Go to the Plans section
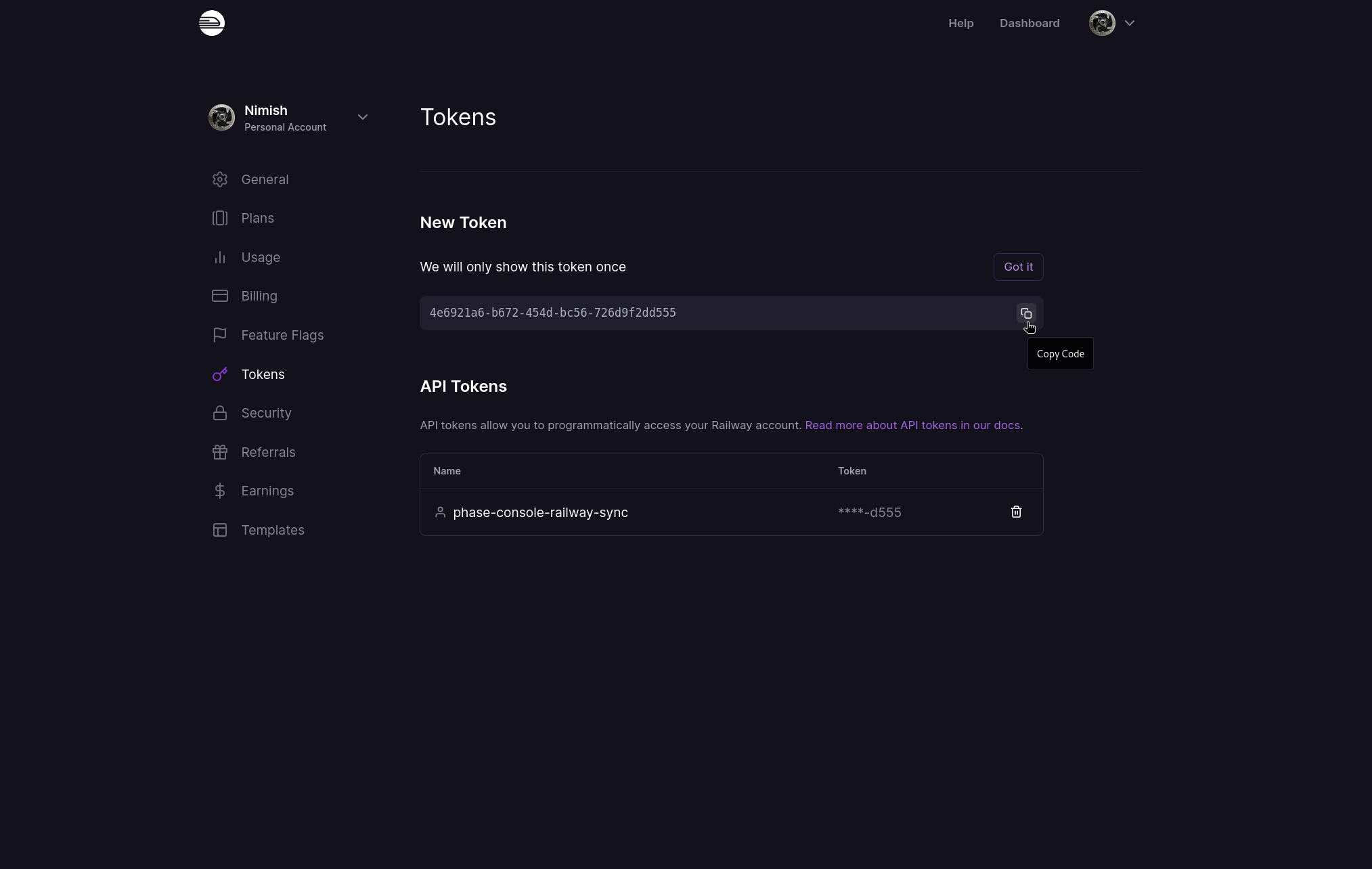1372x869 pixels. pyautogui.click(x=257, y=218)
